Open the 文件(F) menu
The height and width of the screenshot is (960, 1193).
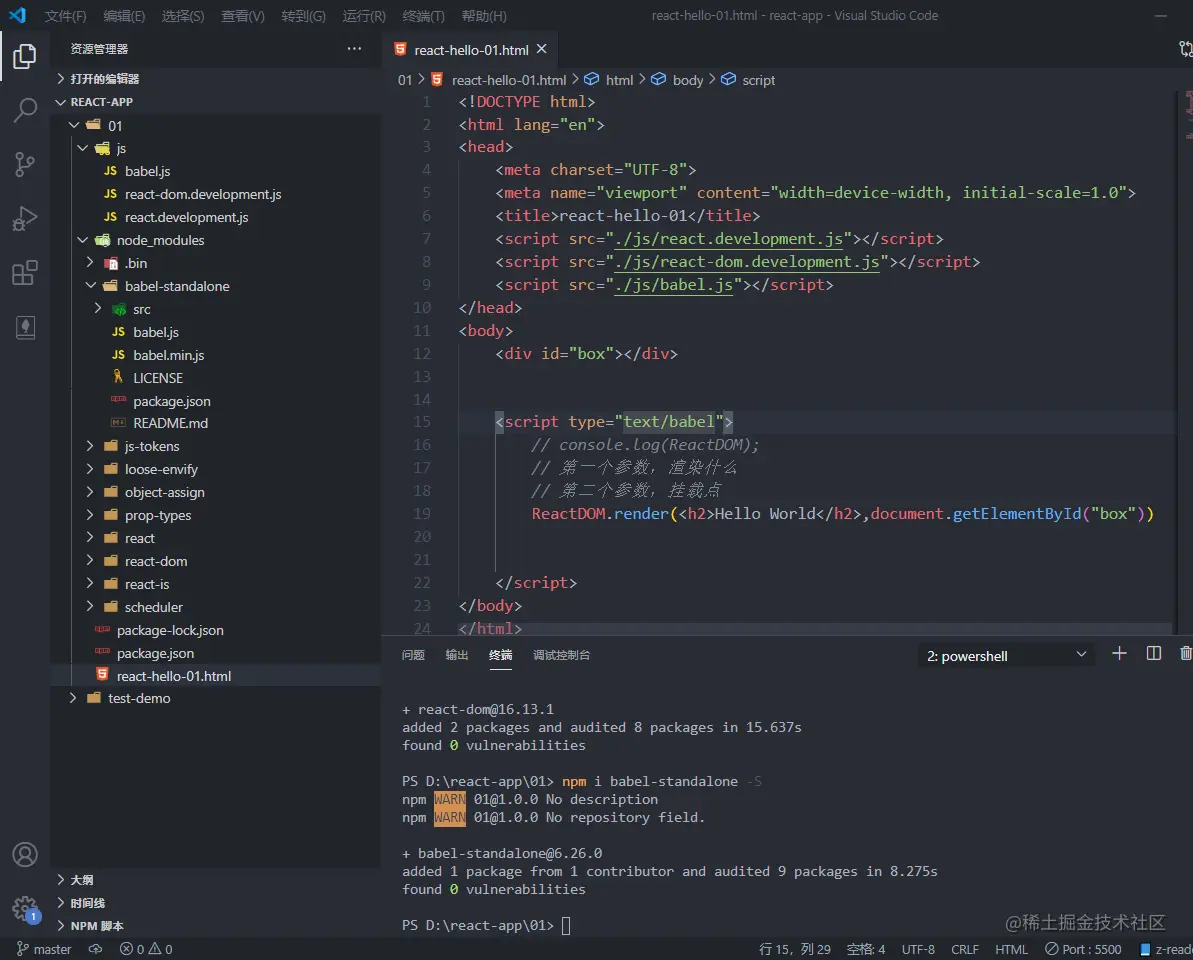coord(65,16)
